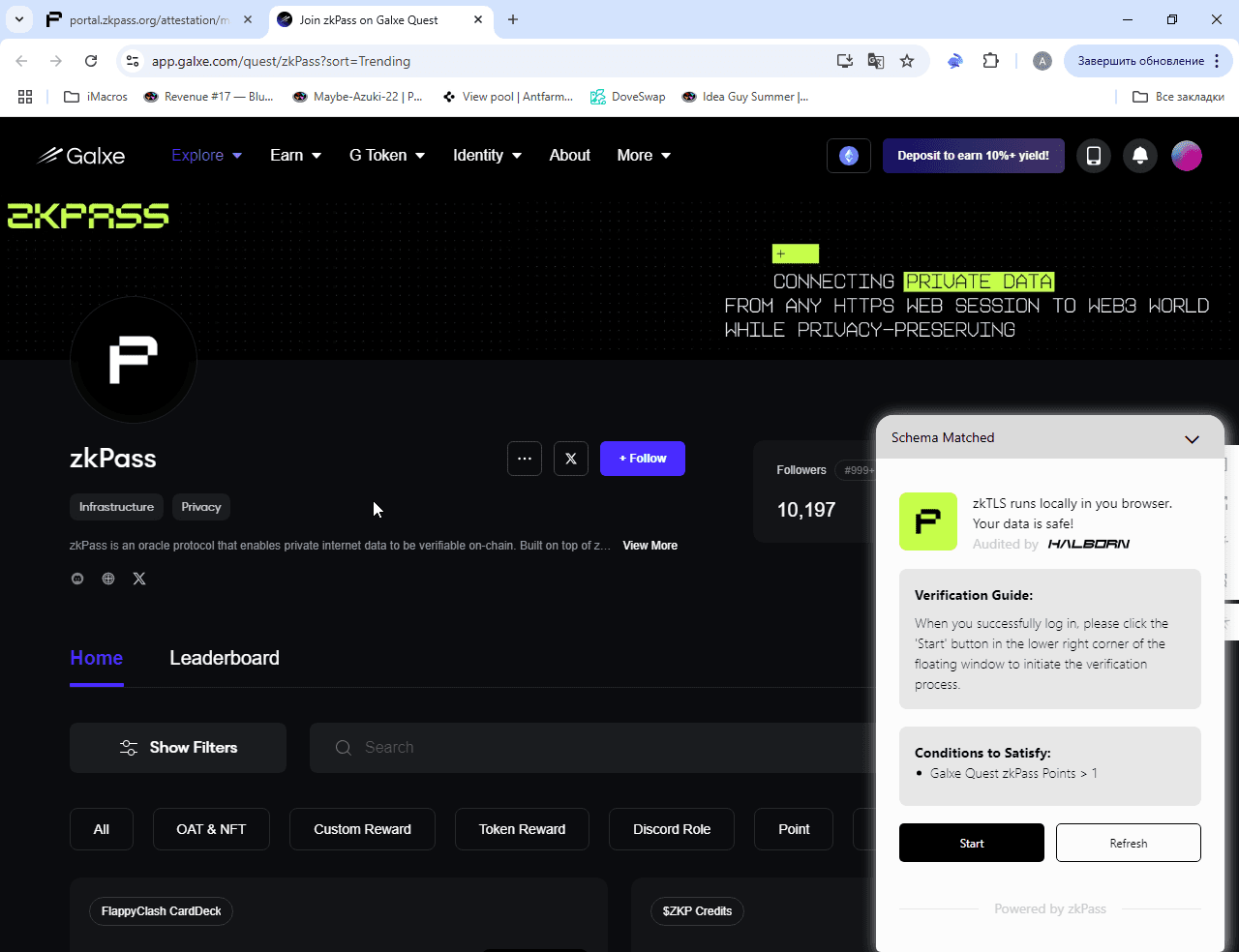Select the All filter chip
Image resolution: width=1239 pixels, height=952 pixels.
tap(102, 829)
